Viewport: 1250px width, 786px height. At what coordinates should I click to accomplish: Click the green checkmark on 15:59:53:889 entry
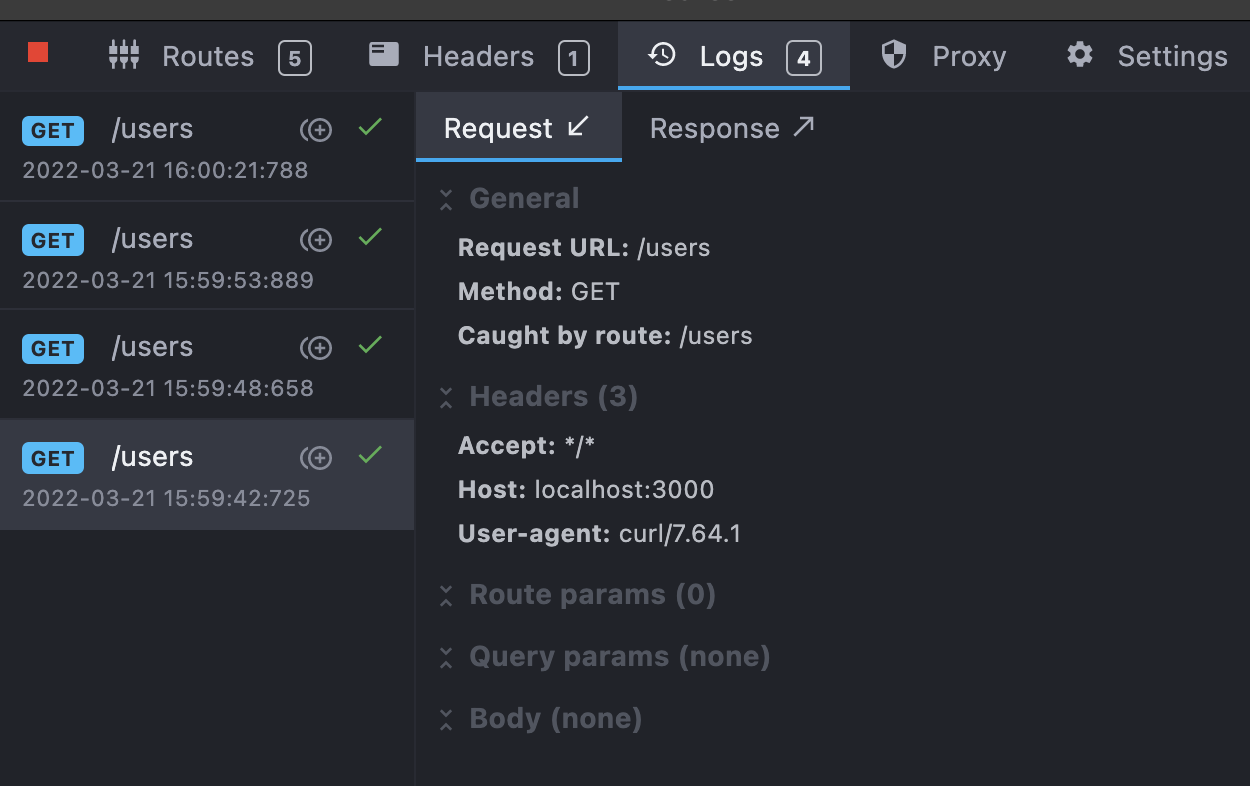click(x=370, y=237)
